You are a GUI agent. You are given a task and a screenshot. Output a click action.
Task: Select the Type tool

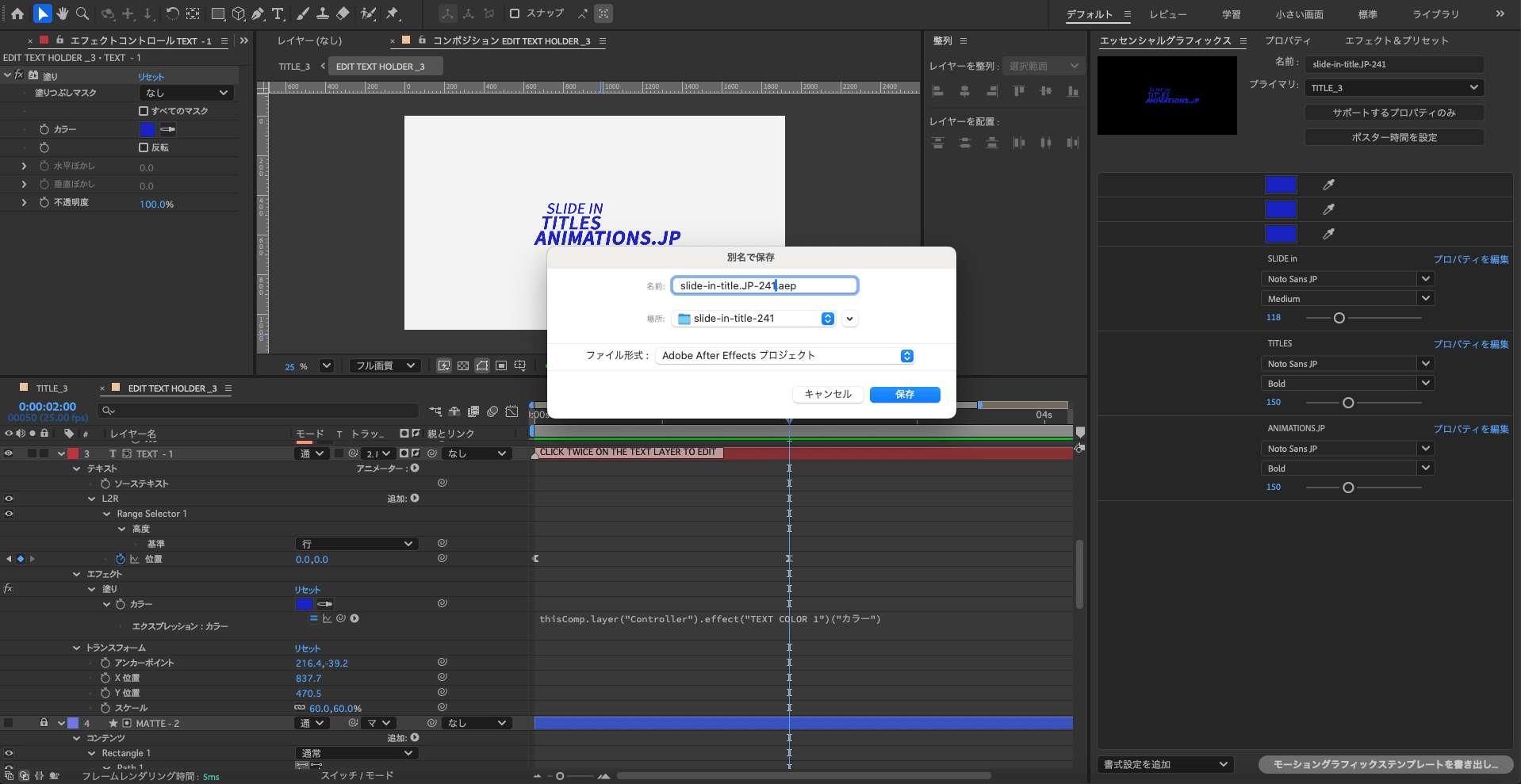tap(278, 13)
